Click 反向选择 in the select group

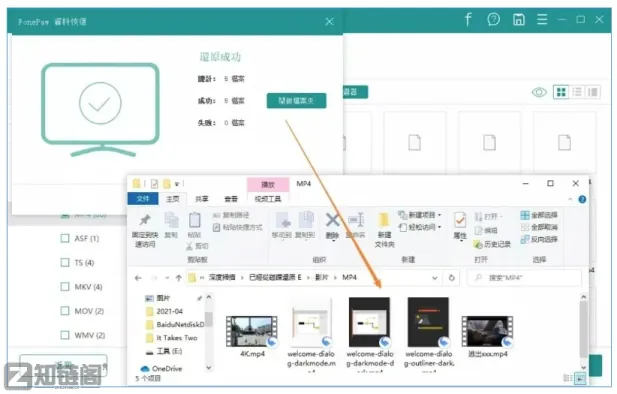(x=539, y=239)
